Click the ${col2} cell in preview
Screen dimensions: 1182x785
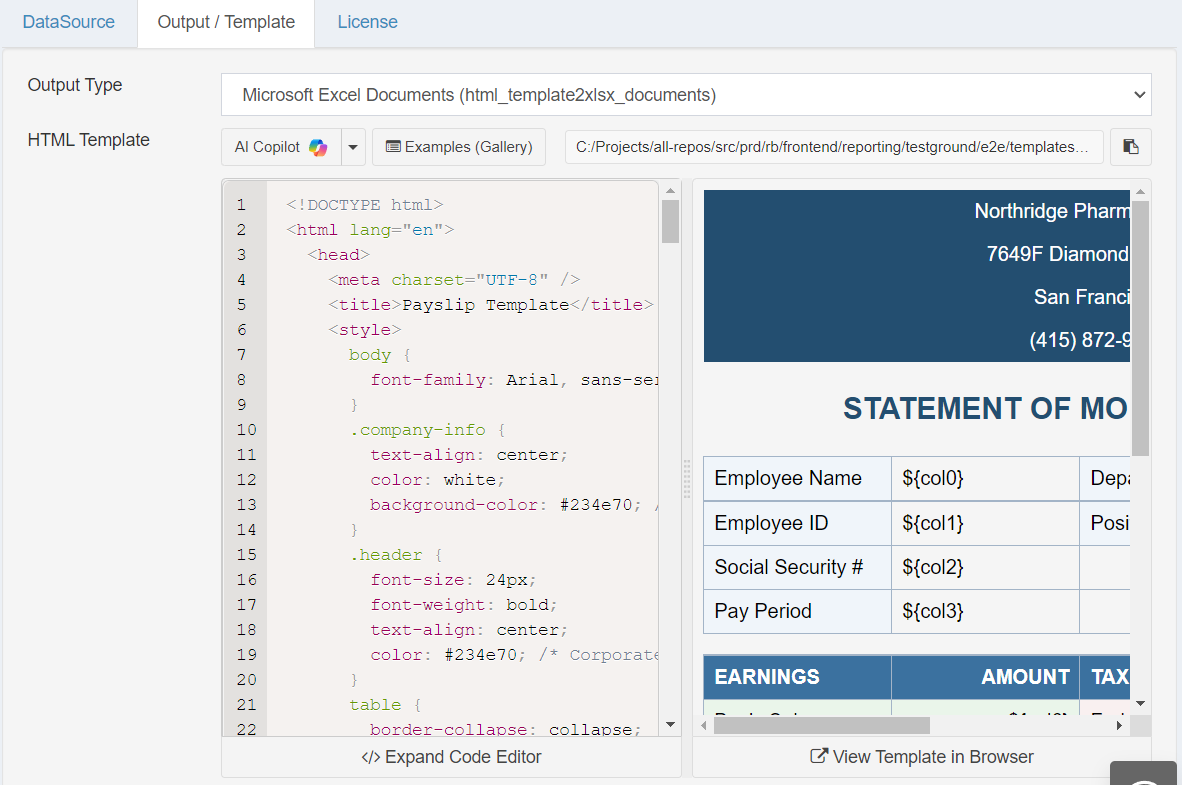tap(985, 567)
